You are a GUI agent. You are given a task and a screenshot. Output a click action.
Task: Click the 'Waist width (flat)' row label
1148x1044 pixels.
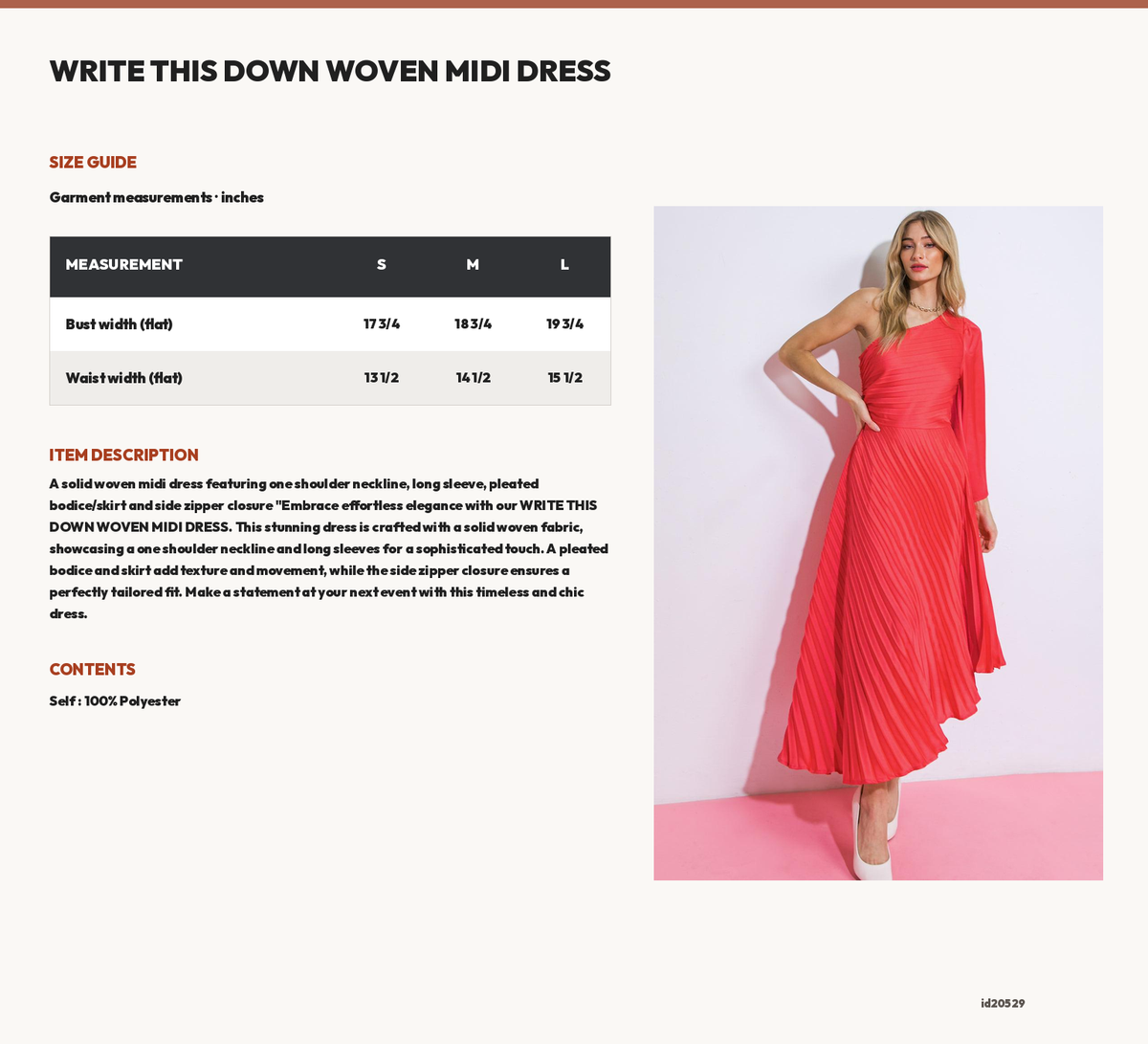(123, 378)
